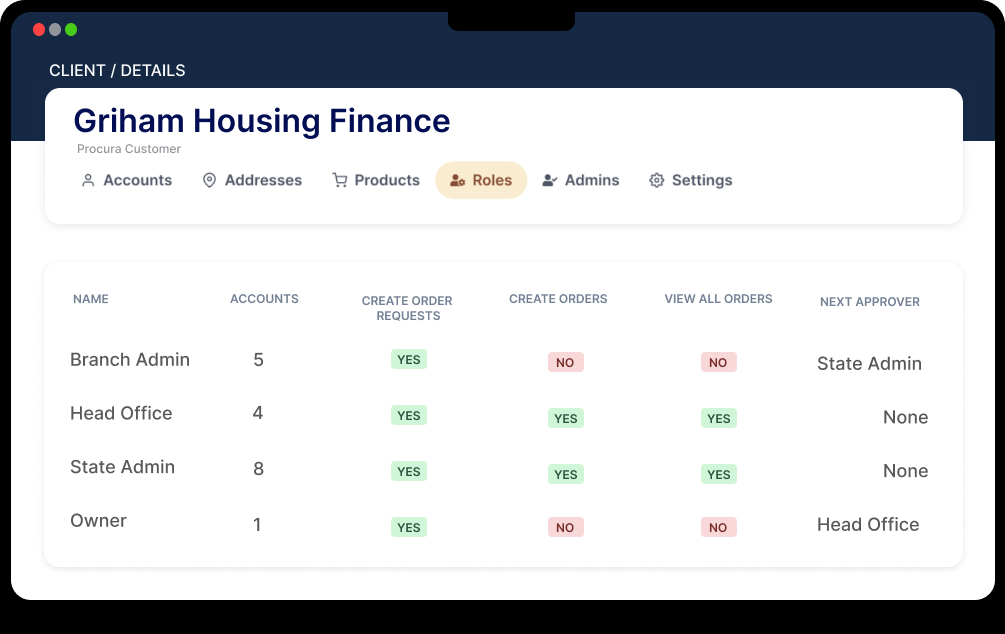Image resolution: width=1005 pixels, height=634 pixels.
Task: Open the State Admin role name
Action: pos(122,467)
